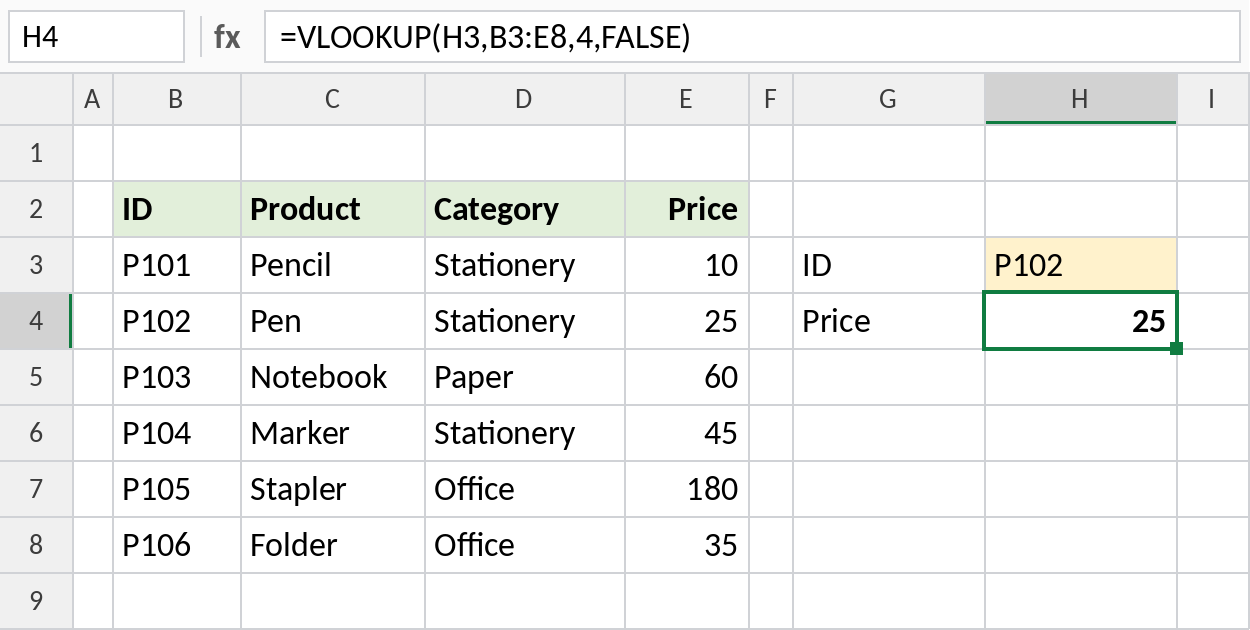Click the Product header cell
1250x630 pixels.
[333, 209]
